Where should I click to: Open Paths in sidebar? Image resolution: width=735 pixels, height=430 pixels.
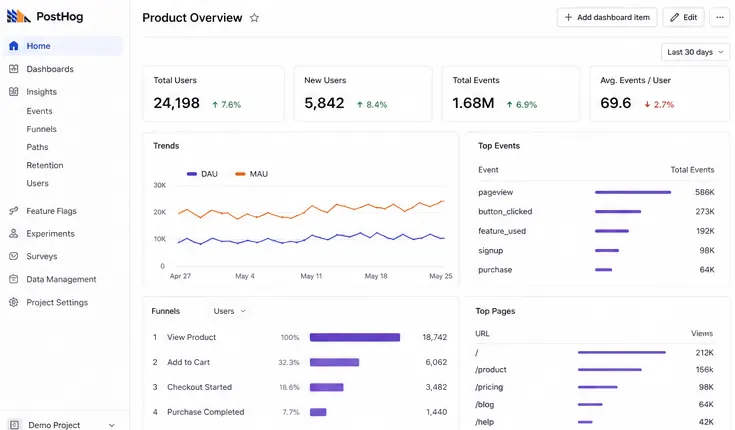(38, 147)
